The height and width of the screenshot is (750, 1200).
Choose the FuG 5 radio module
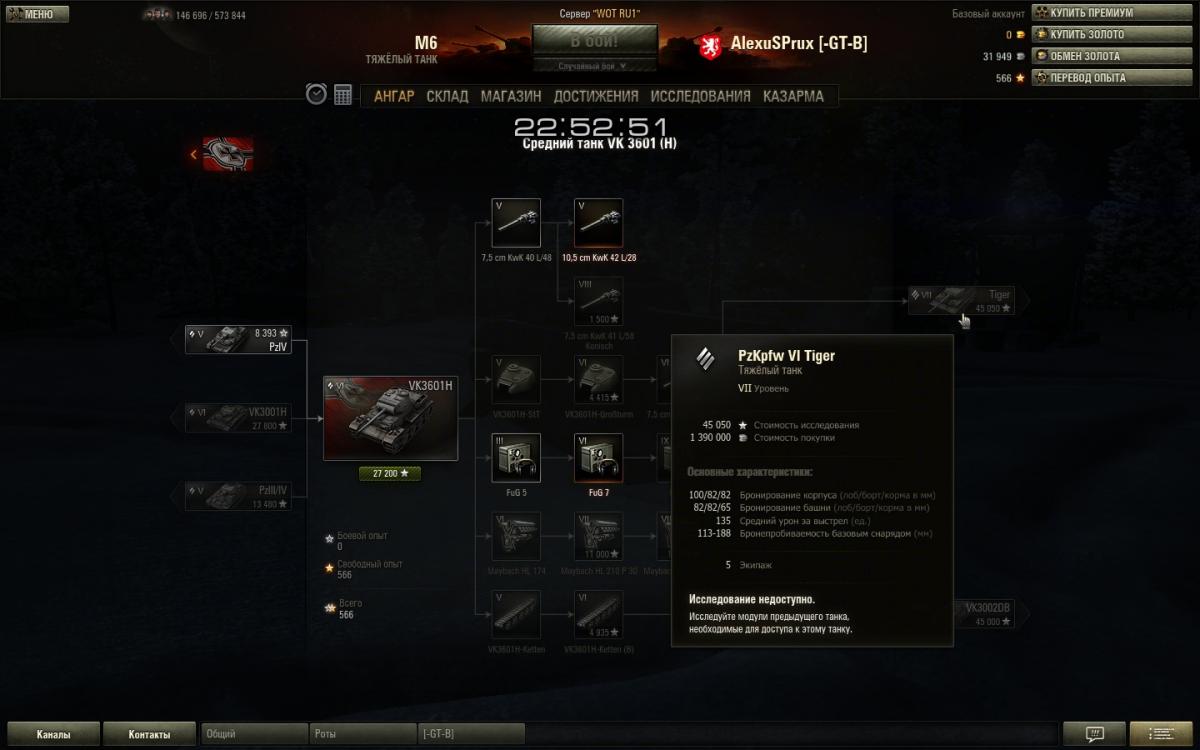tap(517, 458)
